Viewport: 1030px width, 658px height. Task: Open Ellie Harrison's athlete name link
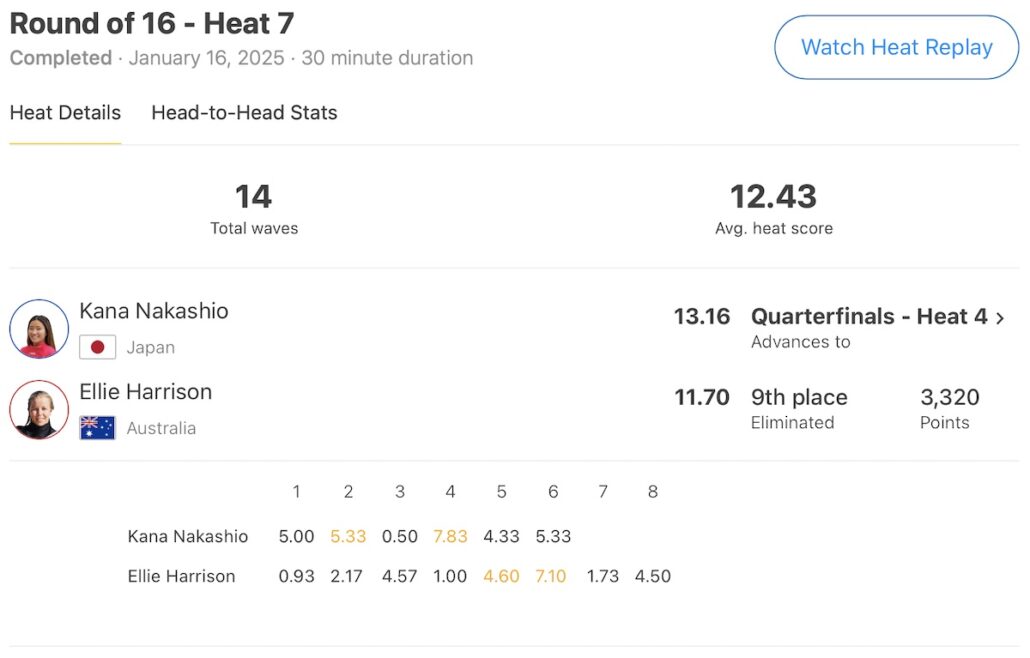146,392
